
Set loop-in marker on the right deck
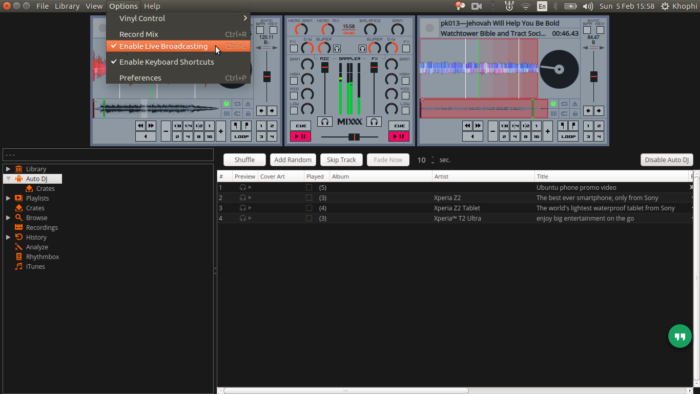coord(562,126)
